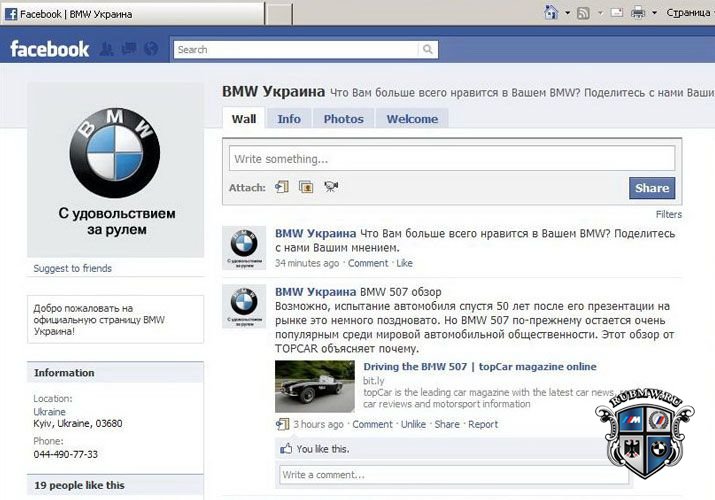Click the search magnifier button
The width and height of the screenshot is (715, 500).
428,49
